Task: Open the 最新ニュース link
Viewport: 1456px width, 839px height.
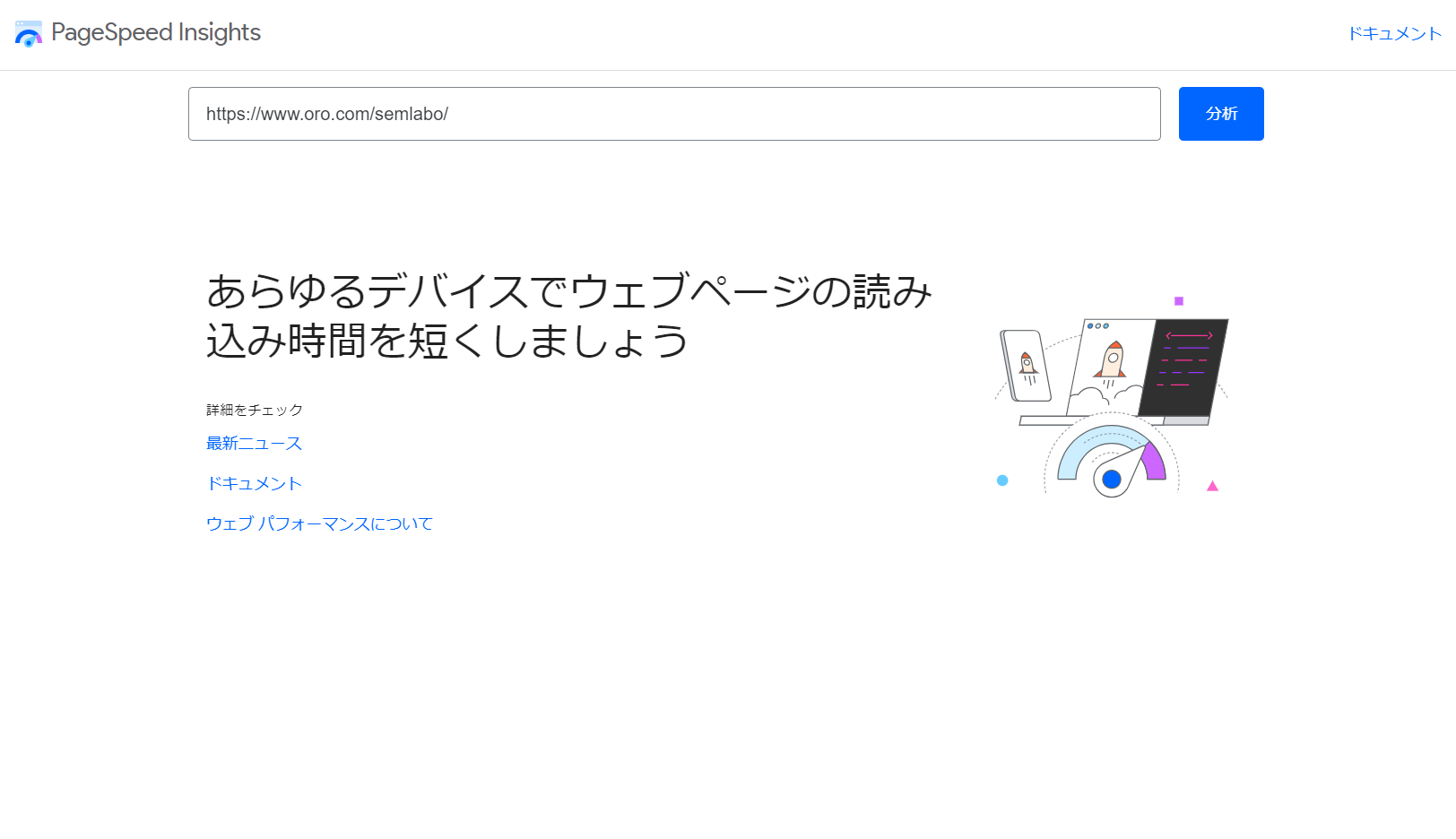Action: click(x=254, y=443)
